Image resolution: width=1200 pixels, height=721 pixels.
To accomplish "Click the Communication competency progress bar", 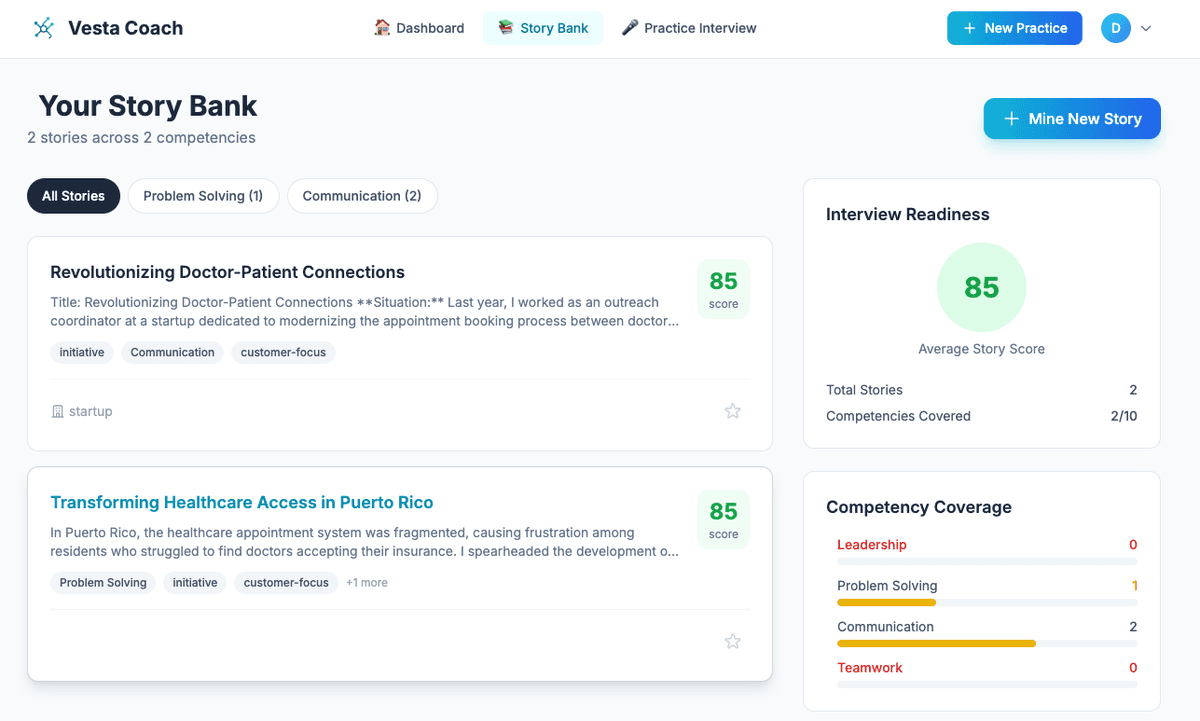I will tap(986, 644).
